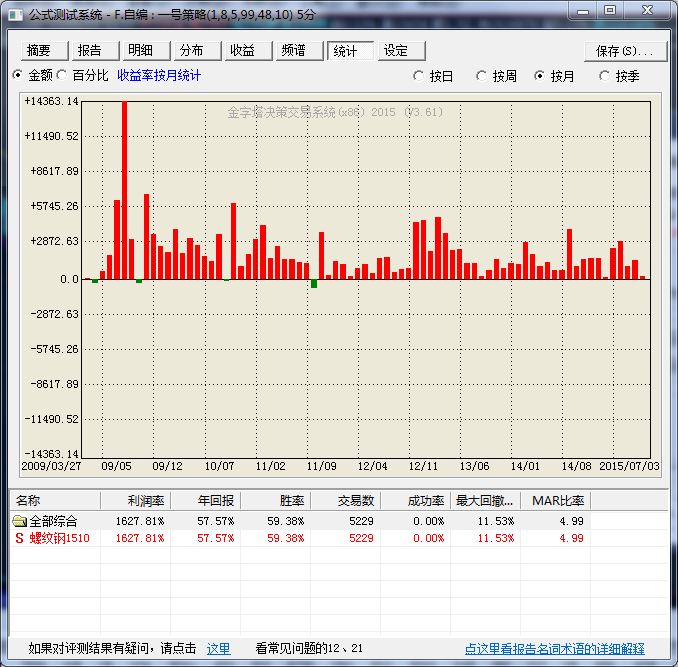The image size is (678, 667).
Task: Click the 这里 help link
Action: [218, 649]
